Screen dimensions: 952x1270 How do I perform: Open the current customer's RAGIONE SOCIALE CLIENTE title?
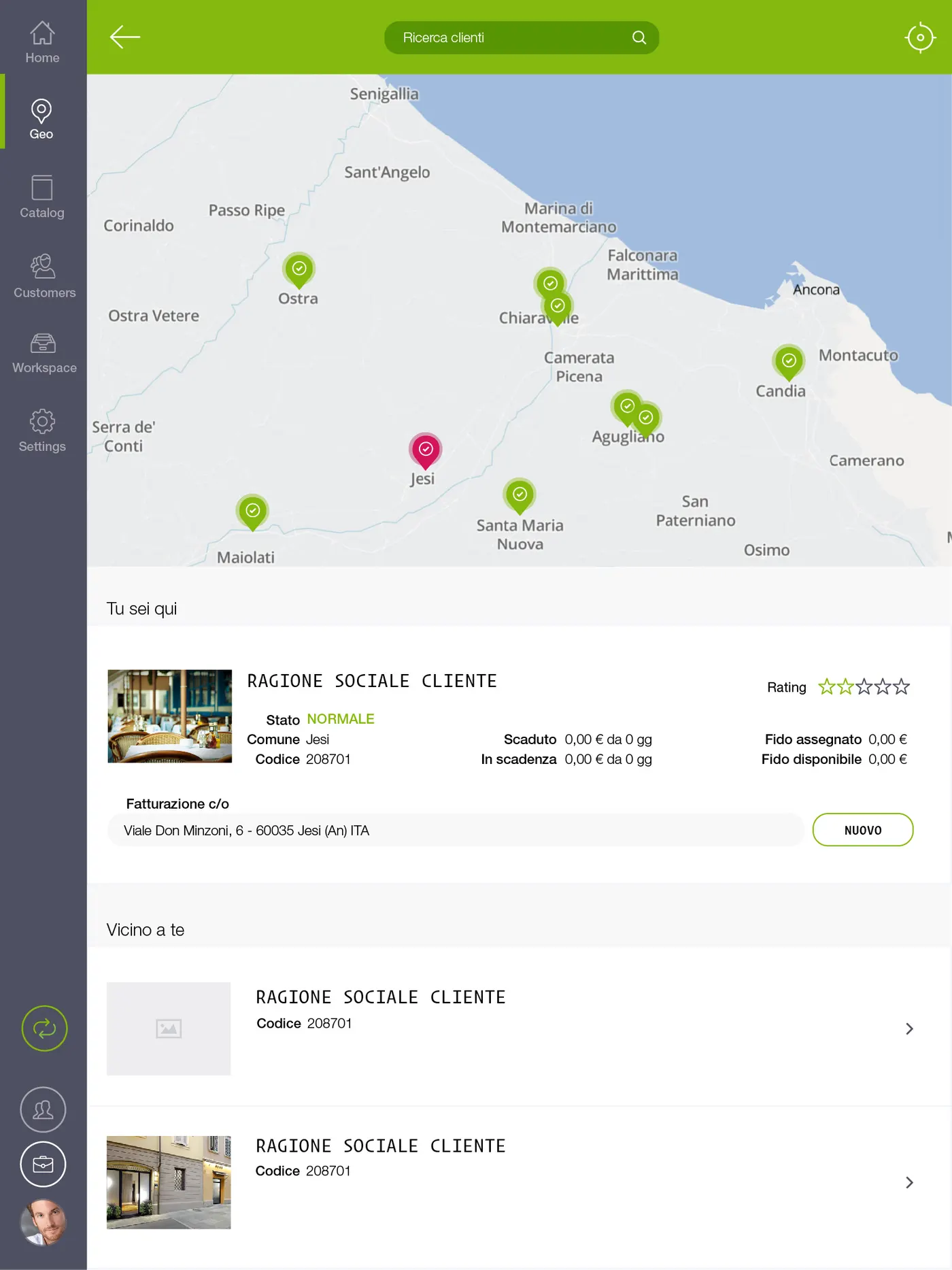(372, 681)
